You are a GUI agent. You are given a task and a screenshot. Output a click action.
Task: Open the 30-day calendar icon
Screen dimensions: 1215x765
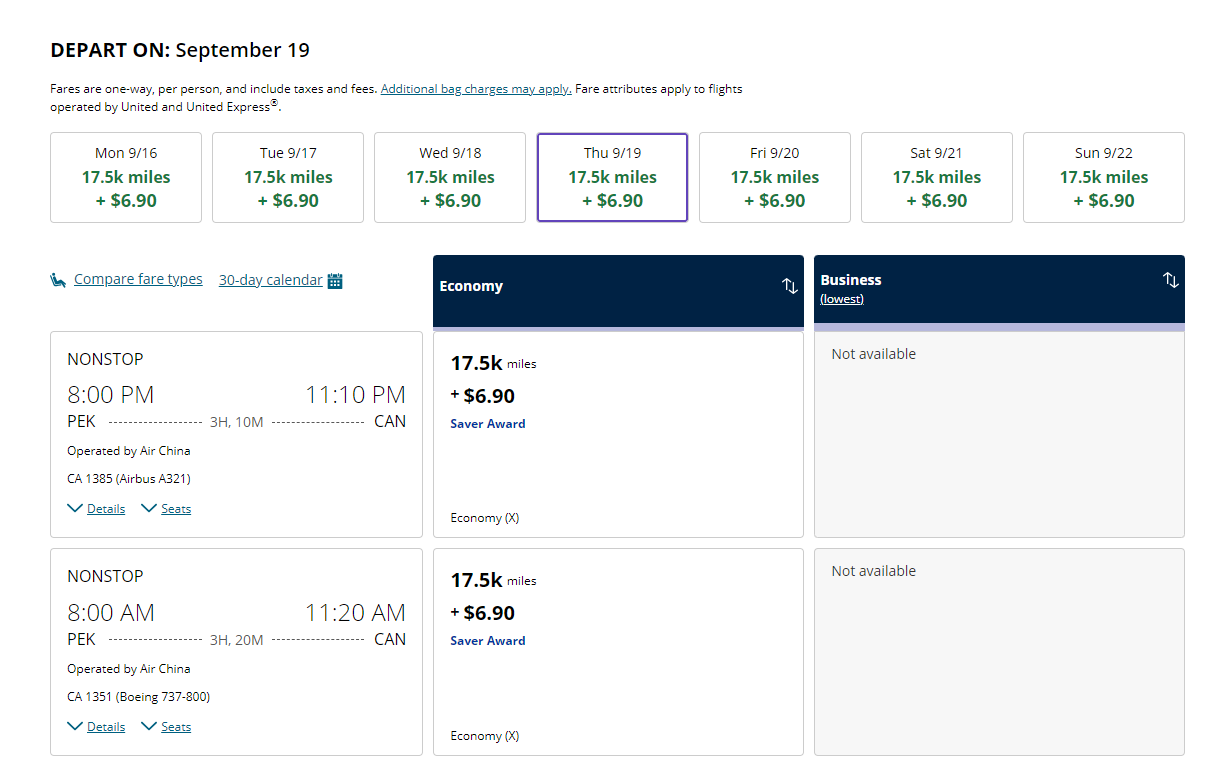click(x=335, y=281)
